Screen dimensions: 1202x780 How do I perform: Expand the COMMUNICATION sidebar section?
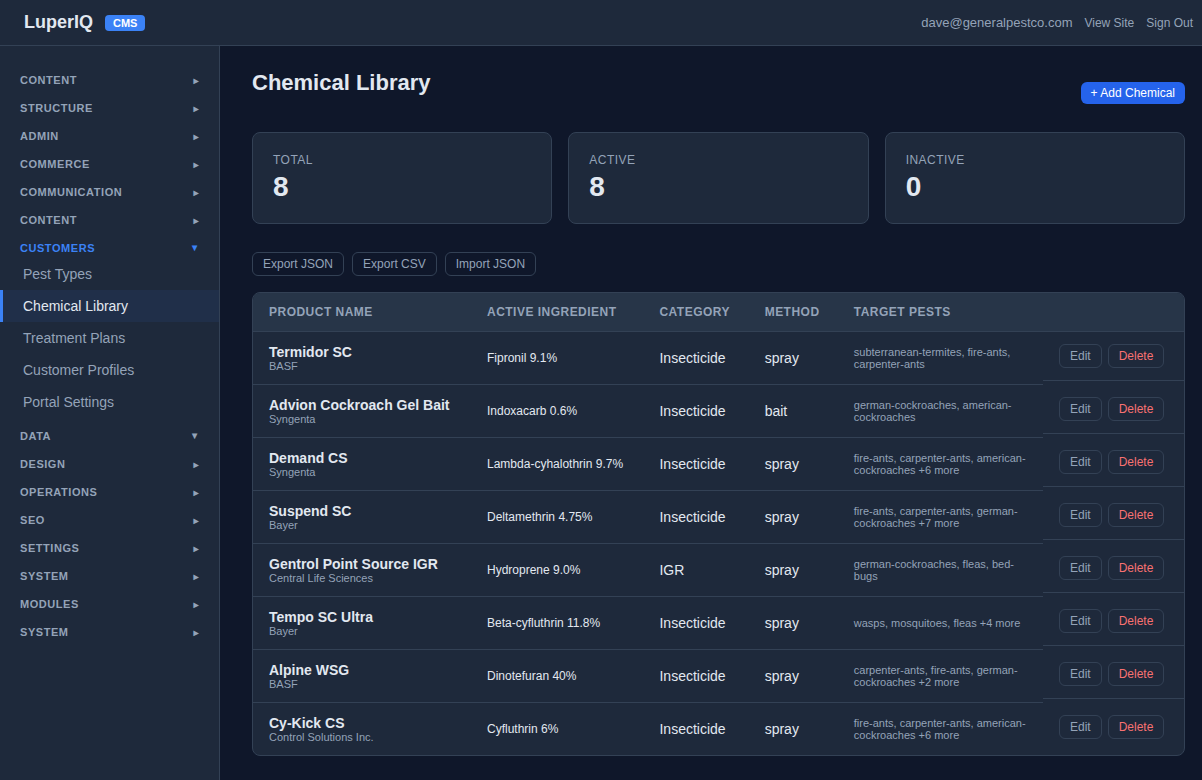109,192
